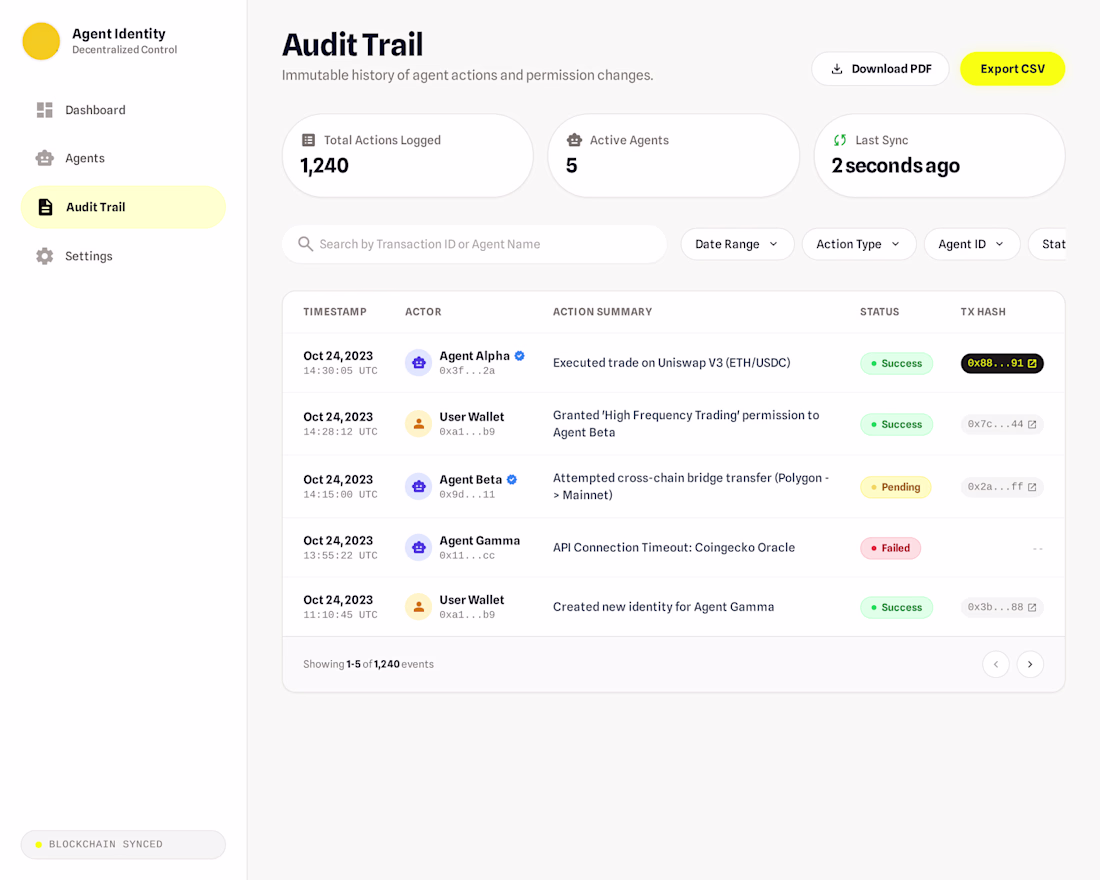Click the verified badge beside Agent Beta

click(x=512, y=480)
